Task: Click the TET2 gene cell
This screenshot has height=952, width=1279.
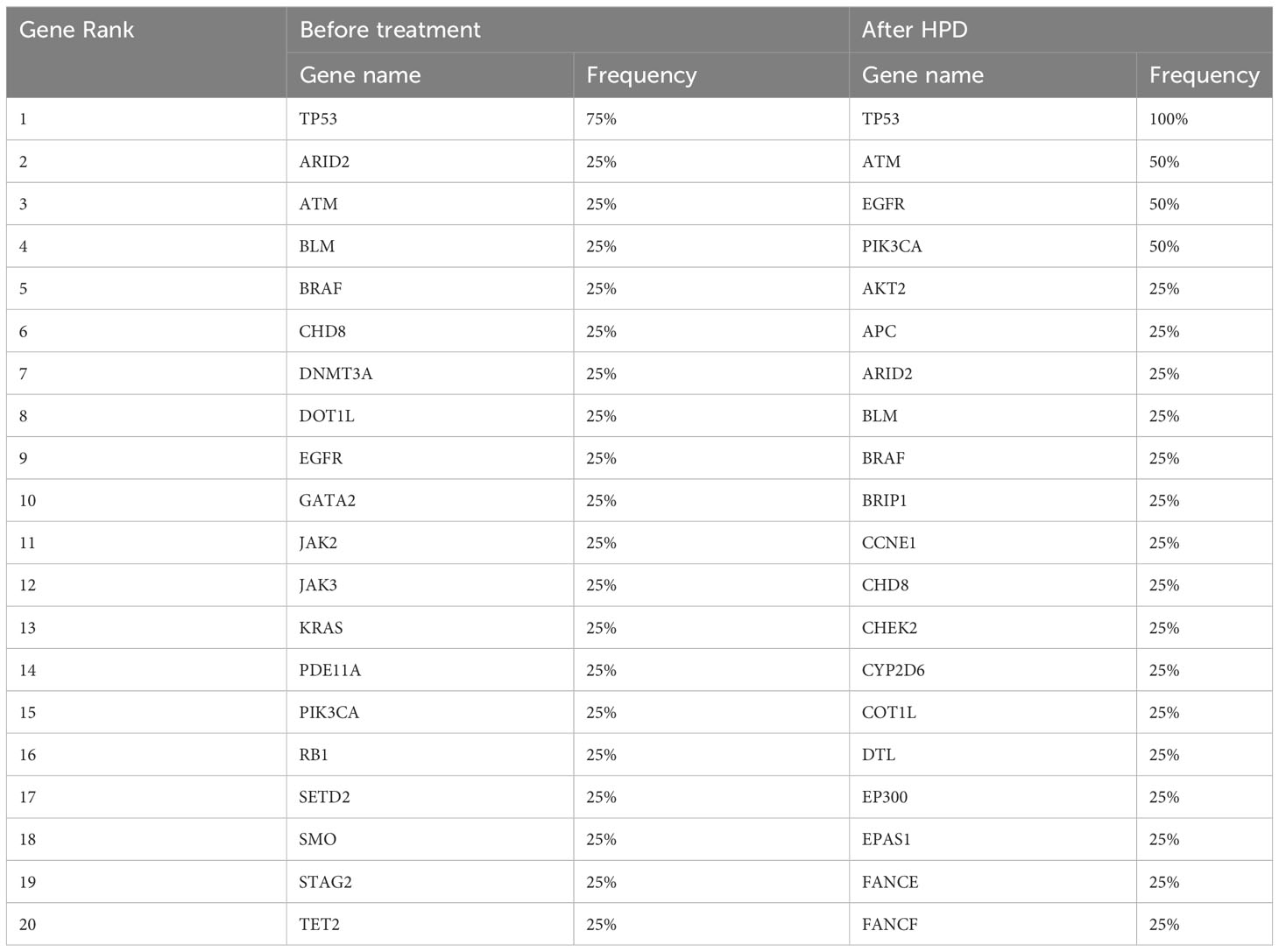Action: 430,924
